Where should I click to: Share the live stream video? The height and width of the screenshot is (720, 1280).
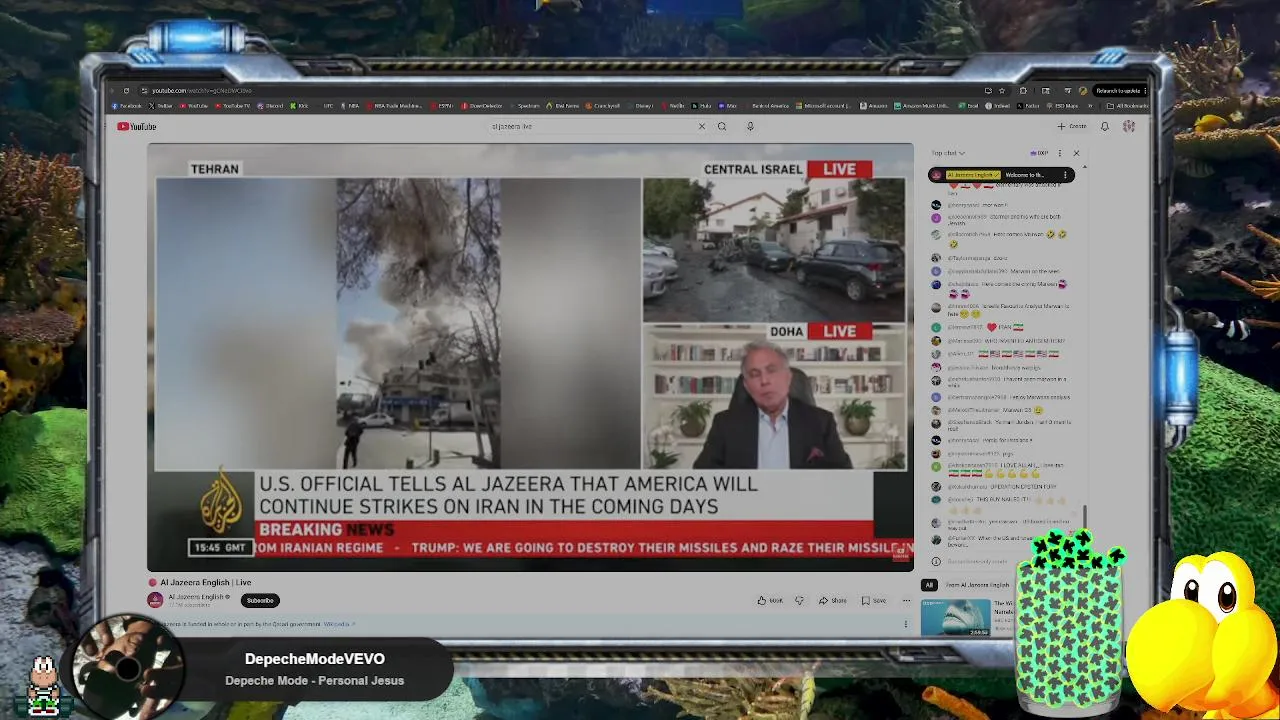point(832,600)
